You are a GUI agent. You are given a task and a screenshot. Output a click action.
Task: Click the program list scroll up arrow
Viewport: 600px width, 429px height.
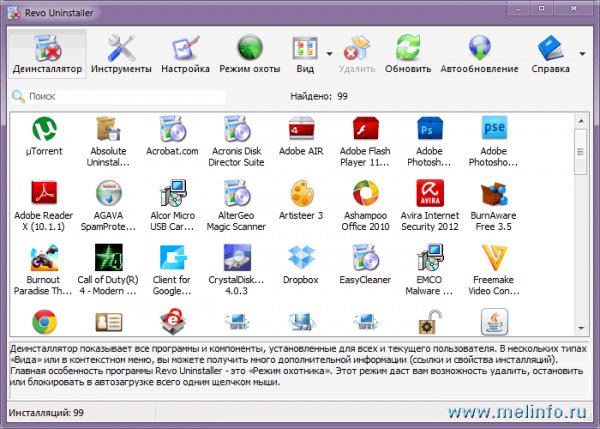(581, 121)
